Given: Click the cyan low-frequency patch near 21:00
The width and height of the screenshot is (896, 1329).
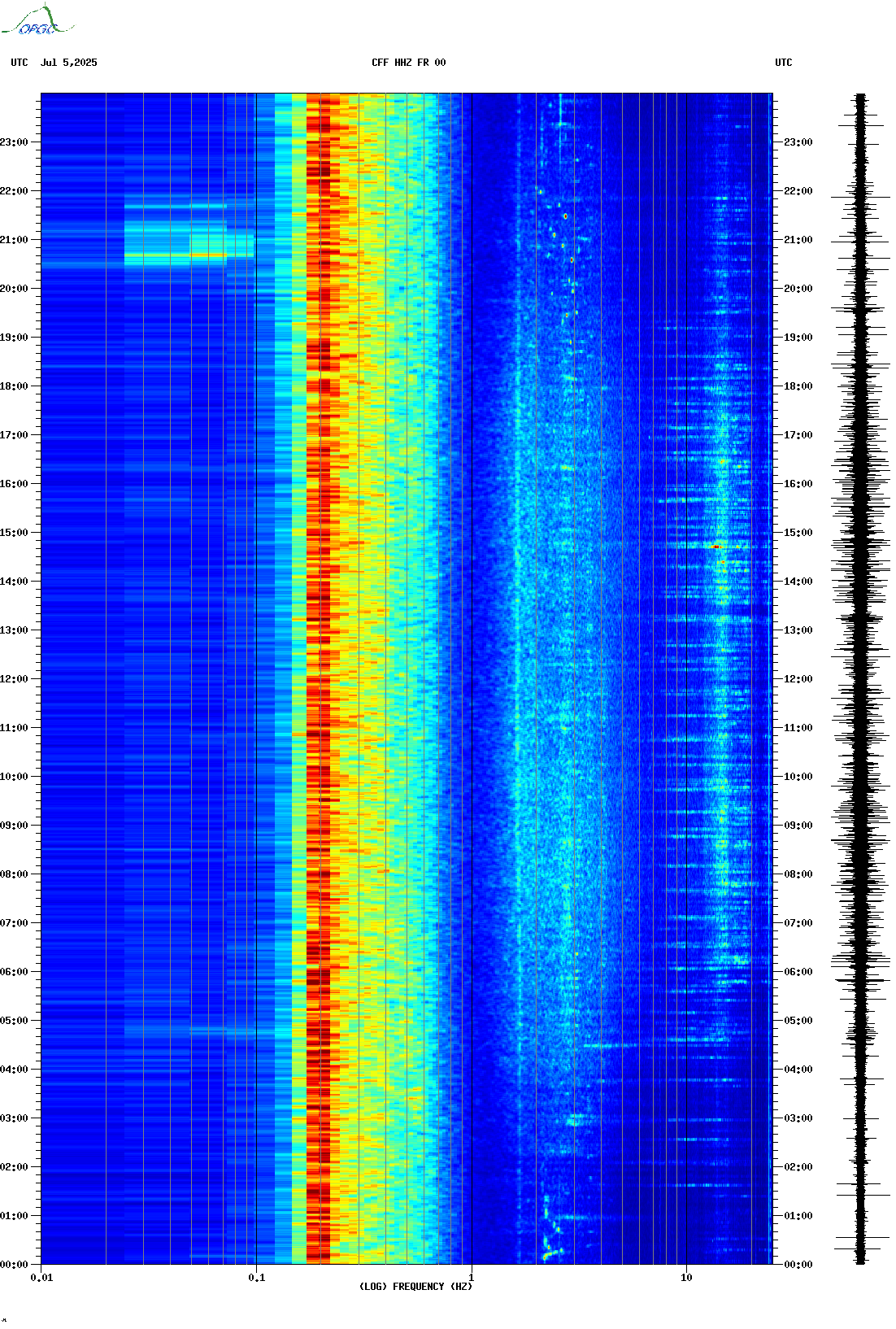Looking at the screenshot, I should [x=189, y=242].
